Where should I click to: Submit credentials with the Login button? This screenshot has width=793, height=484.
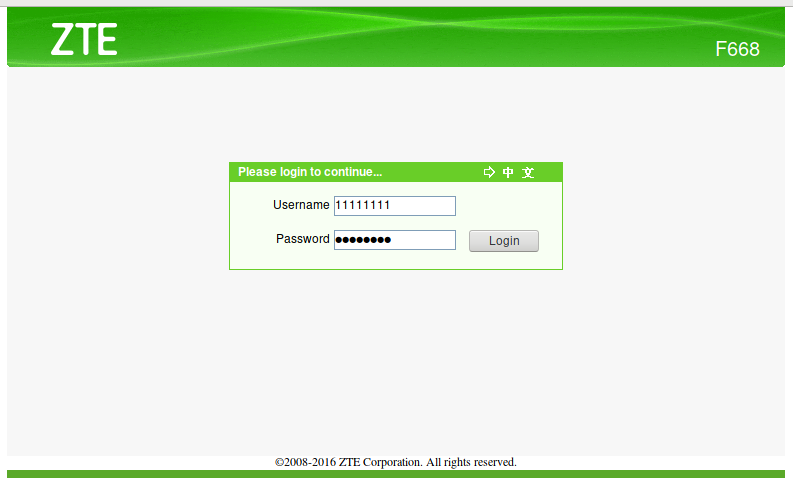(x=504, y=241)
